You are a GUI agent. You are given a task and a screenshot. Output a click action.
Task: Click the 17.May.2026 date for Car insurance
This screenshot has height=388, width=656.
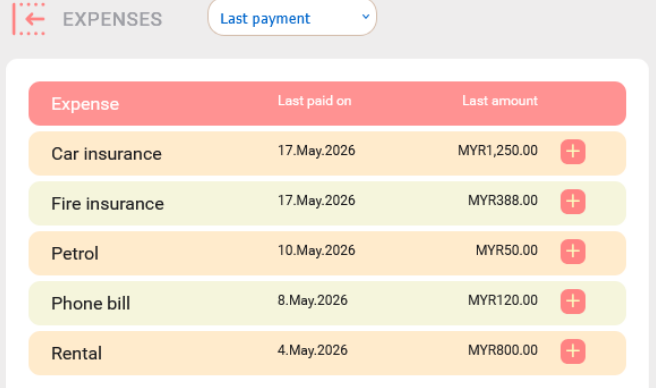[316, 150]
